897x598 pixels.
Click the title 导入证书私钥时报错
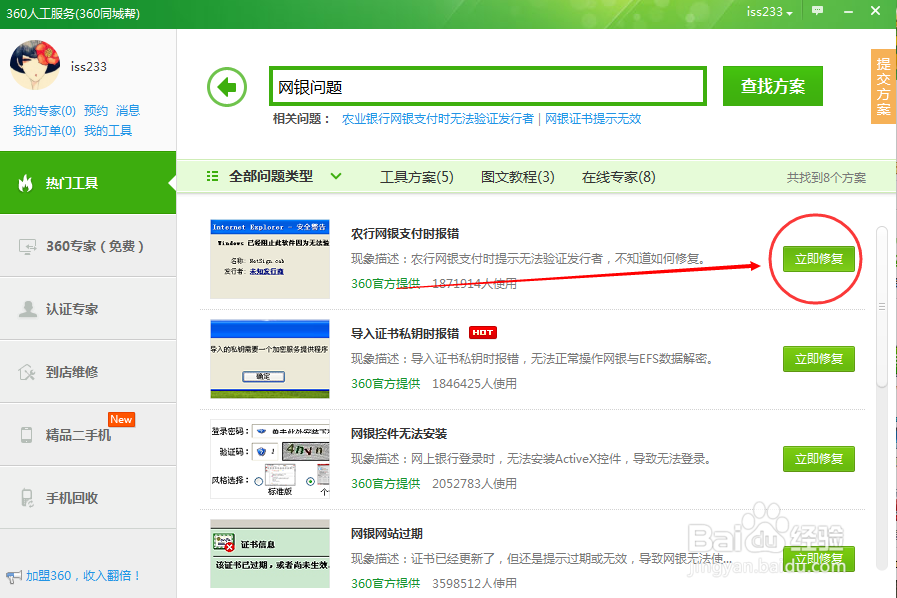(405, 334)
